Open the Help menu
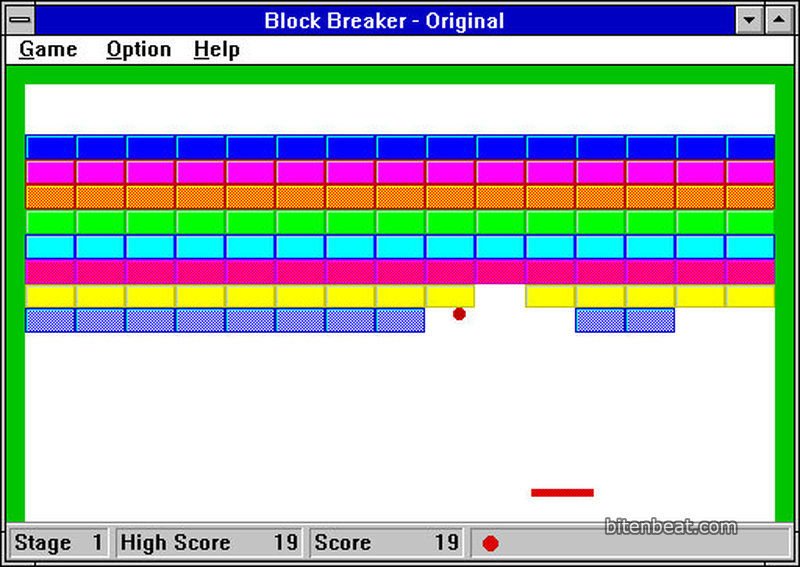 (x=216, y=50)
